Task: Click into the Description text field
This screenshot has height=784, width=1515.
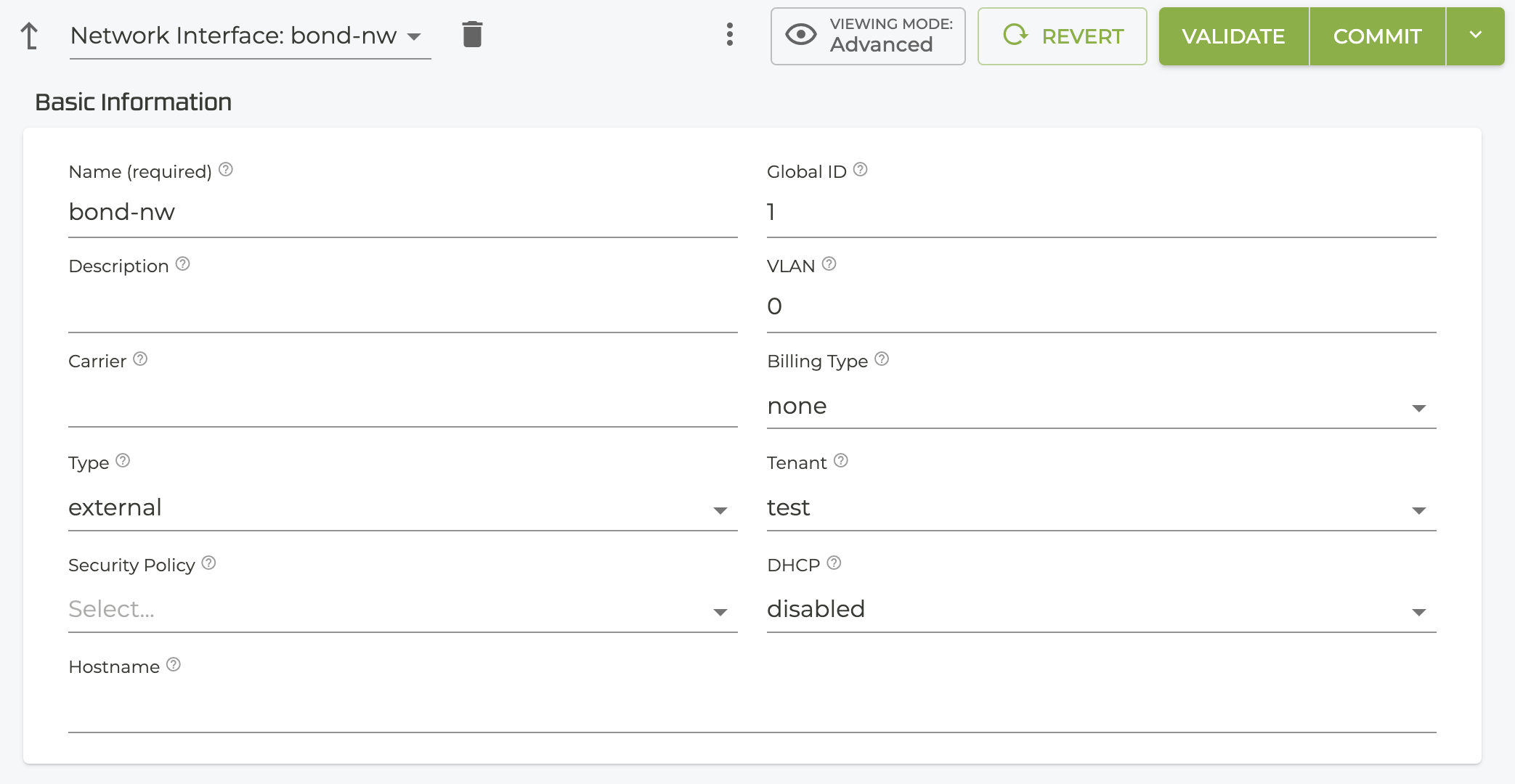Action: coord(402,309)
